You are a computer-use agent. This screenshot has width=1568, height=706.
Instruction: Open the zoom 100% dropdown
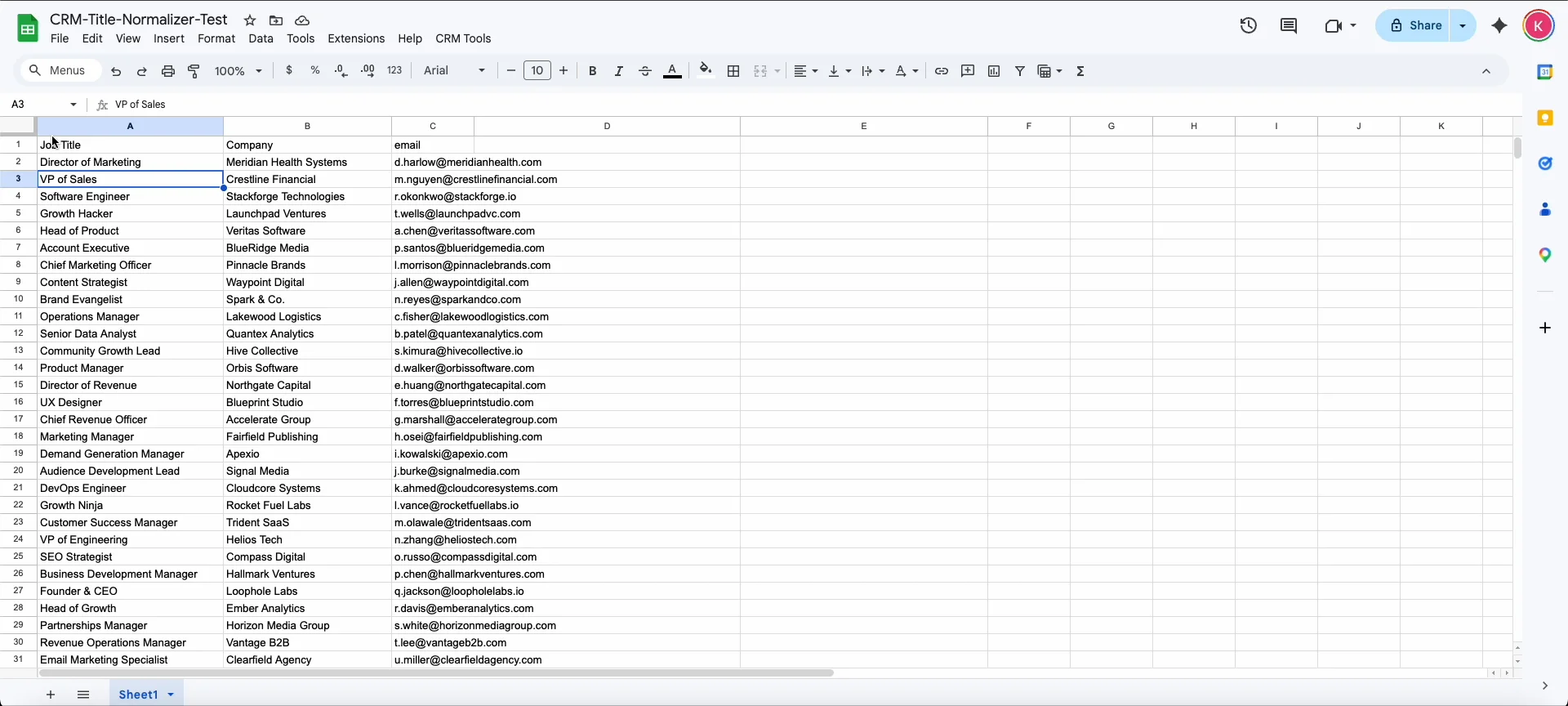(238, 71)
